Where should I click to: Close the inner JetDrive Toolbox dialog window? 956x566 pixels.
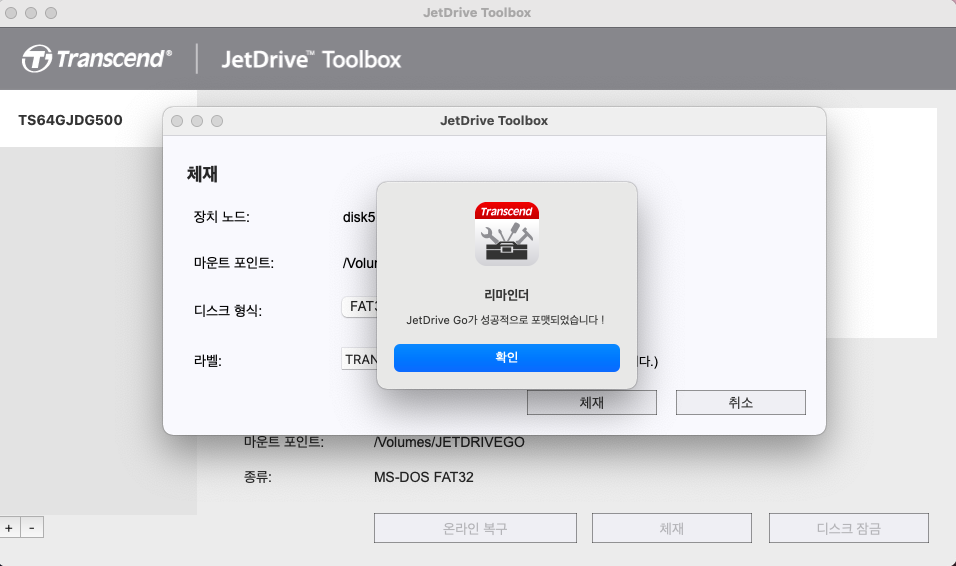(177, 121)
